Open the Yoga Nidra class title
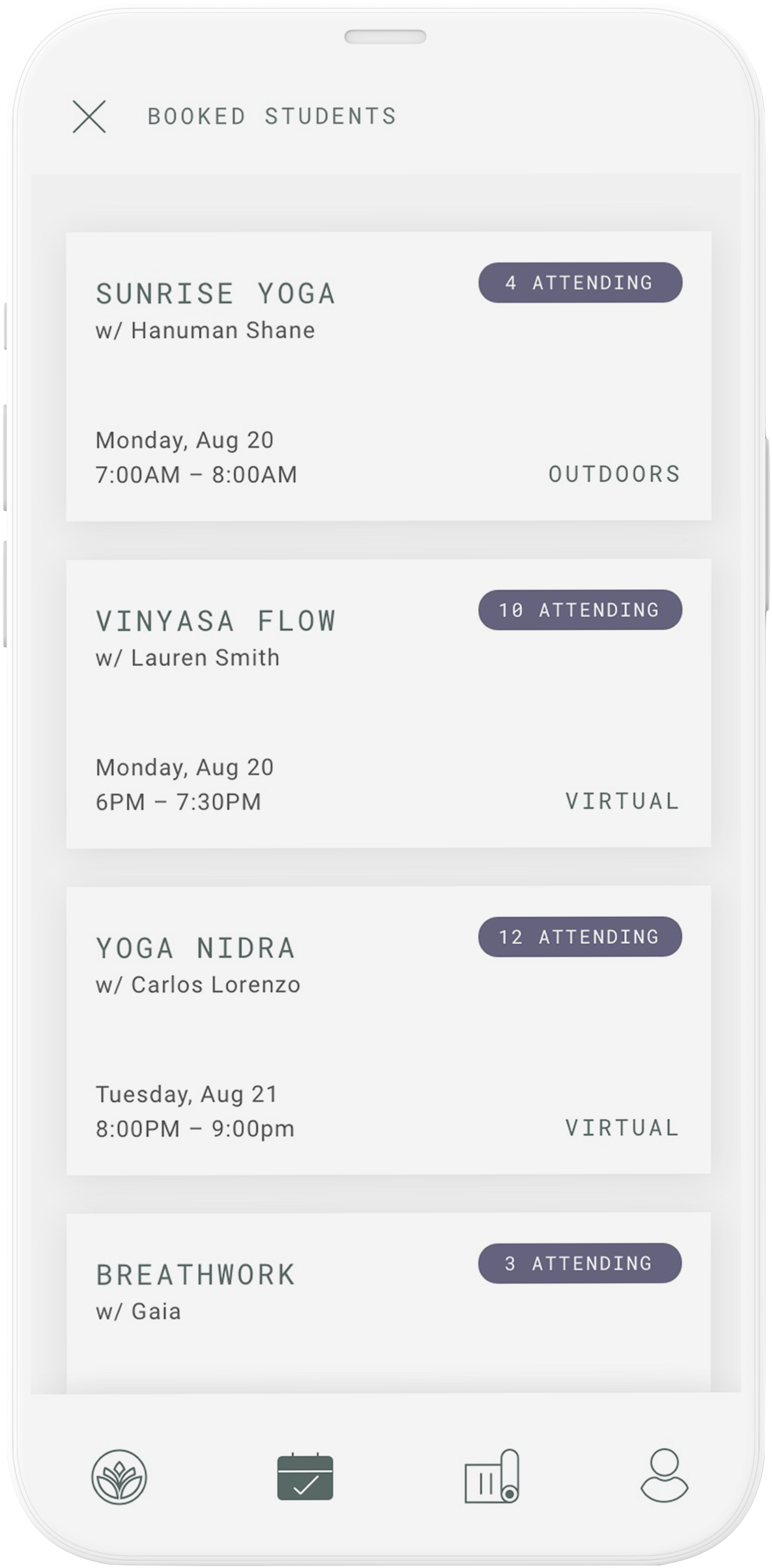 click(195, 948)
